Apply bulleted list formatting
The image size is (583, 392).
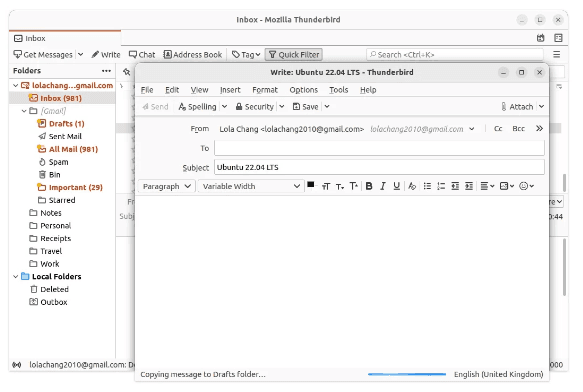tap(427, 186)
